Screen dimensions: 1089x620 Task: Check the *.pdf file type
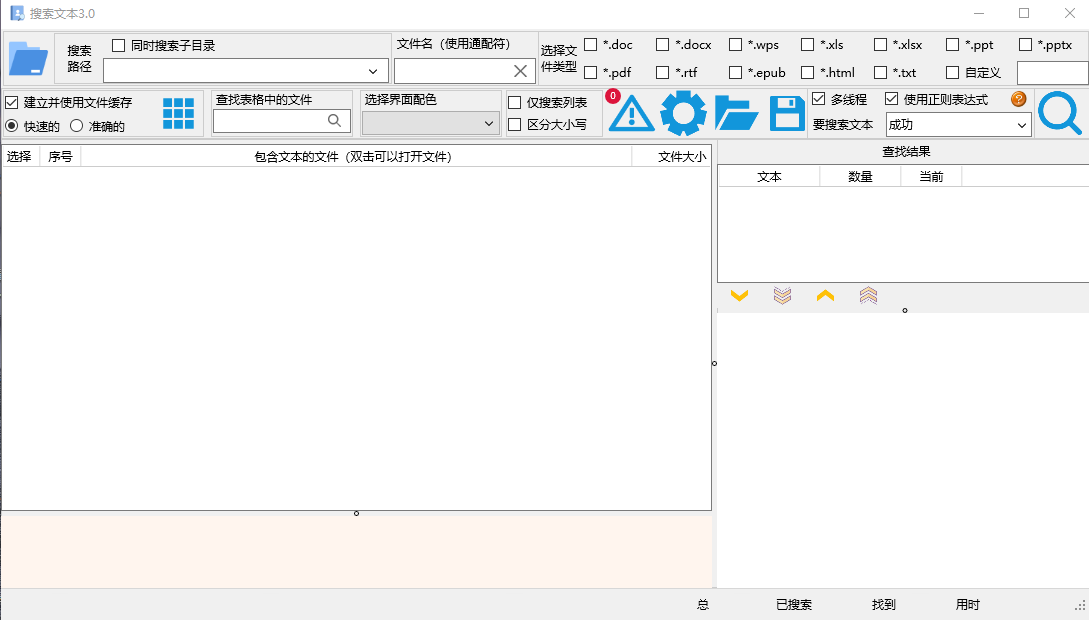[x=591, y=73]
